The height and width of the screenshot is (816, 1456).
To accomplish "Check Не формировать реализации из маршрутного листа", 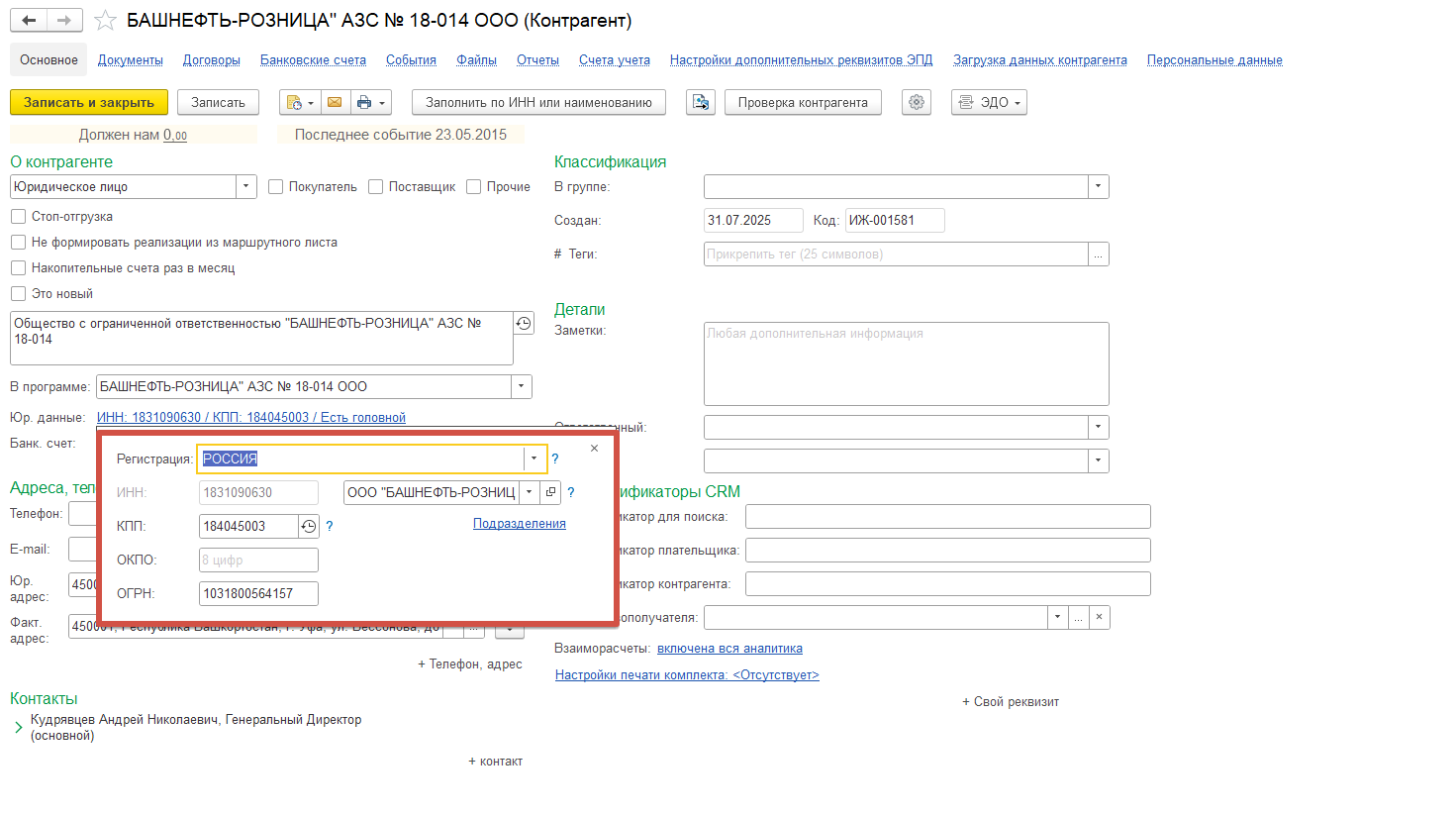I will (x=18, y=242).
